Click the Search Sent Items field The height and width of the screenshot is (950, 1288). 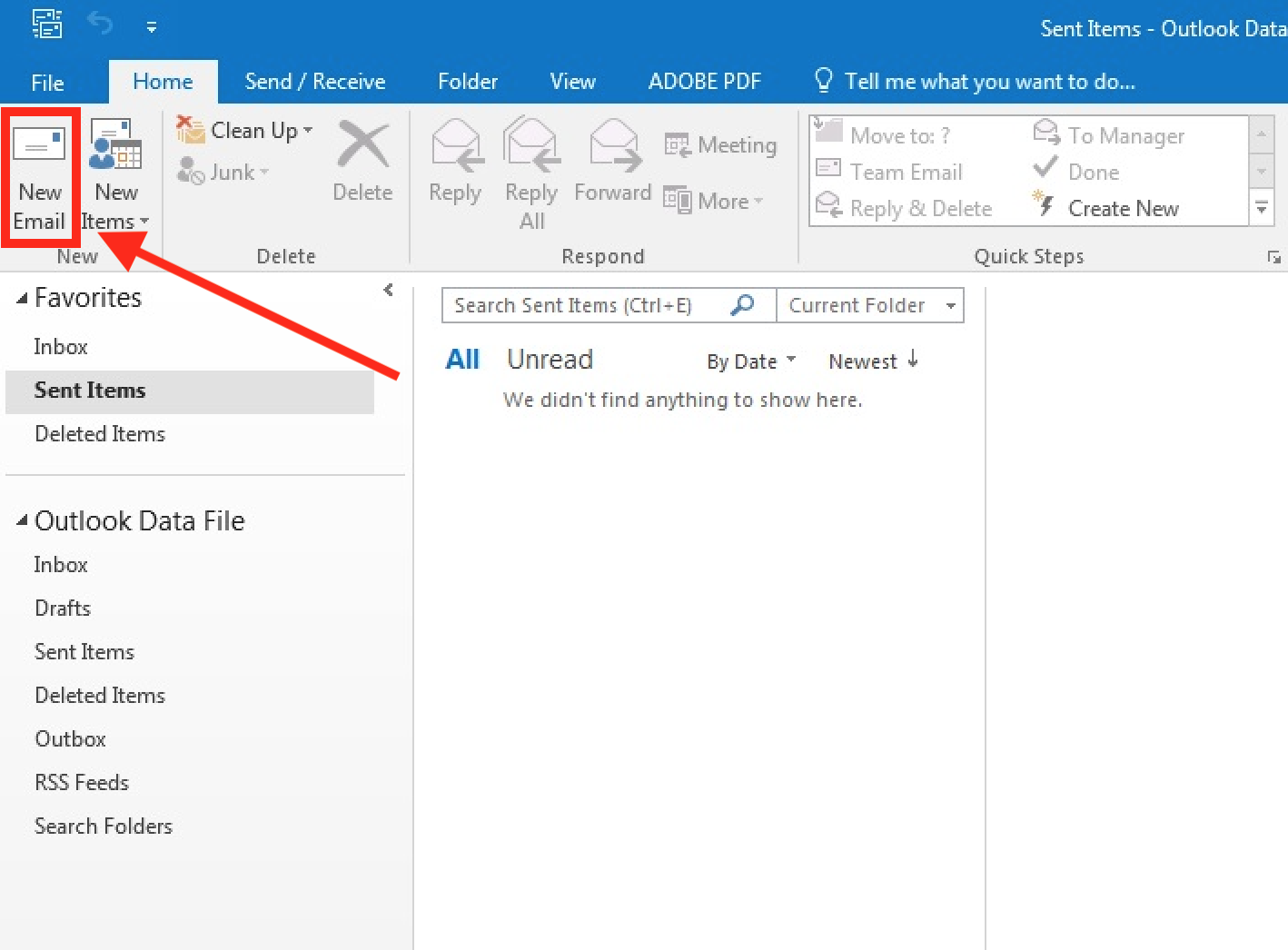pos(581,305)
